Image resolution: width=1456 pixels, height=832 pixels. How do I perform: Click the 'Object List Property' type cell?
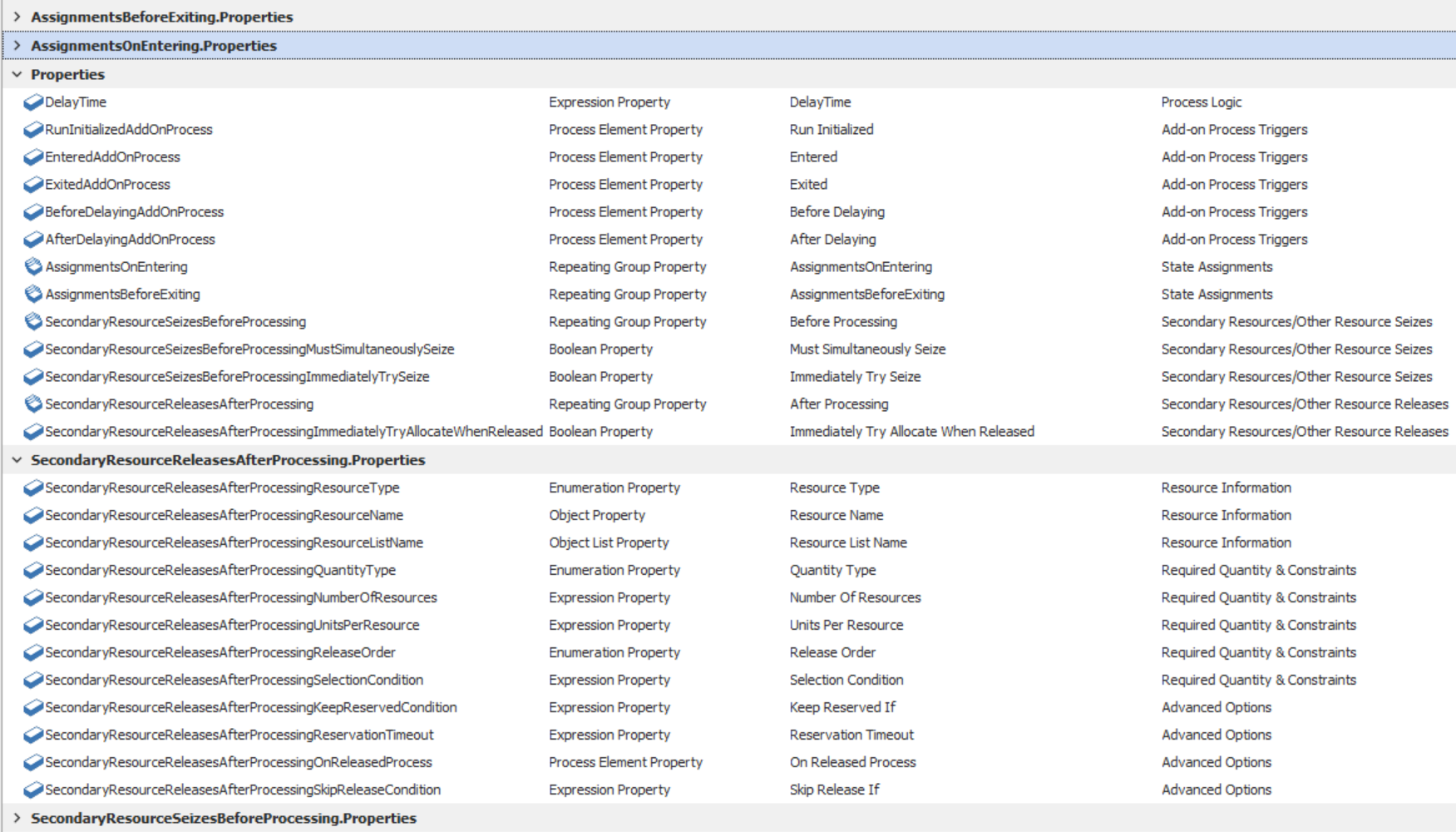[x=609, y=543]
